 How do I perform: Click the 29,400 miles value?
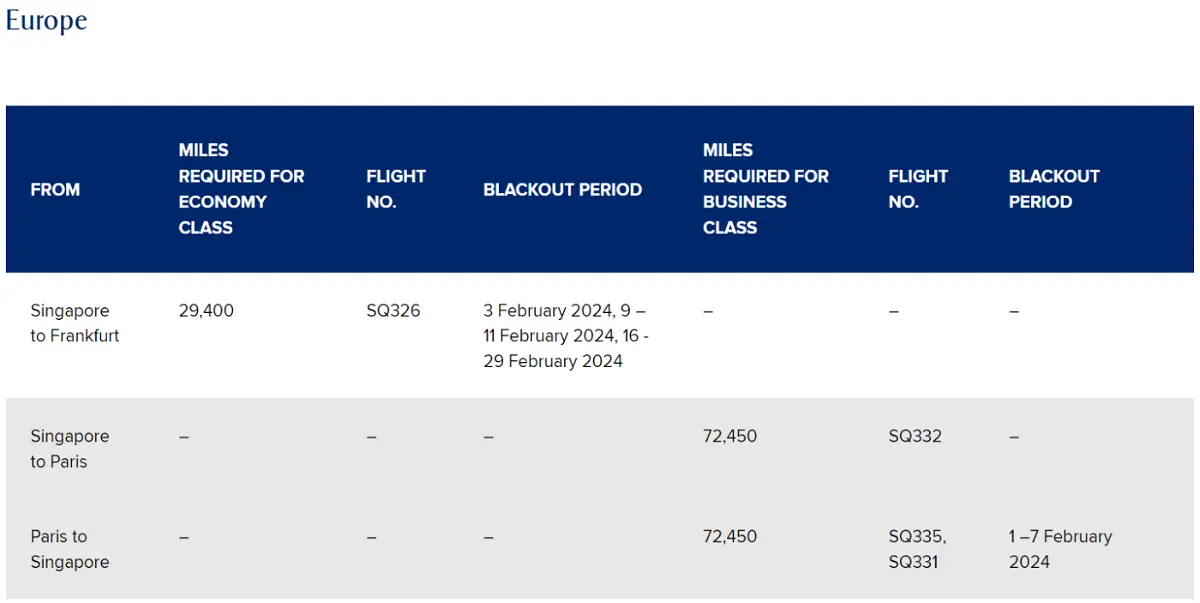pyautogui.click(x=206, y=311)
